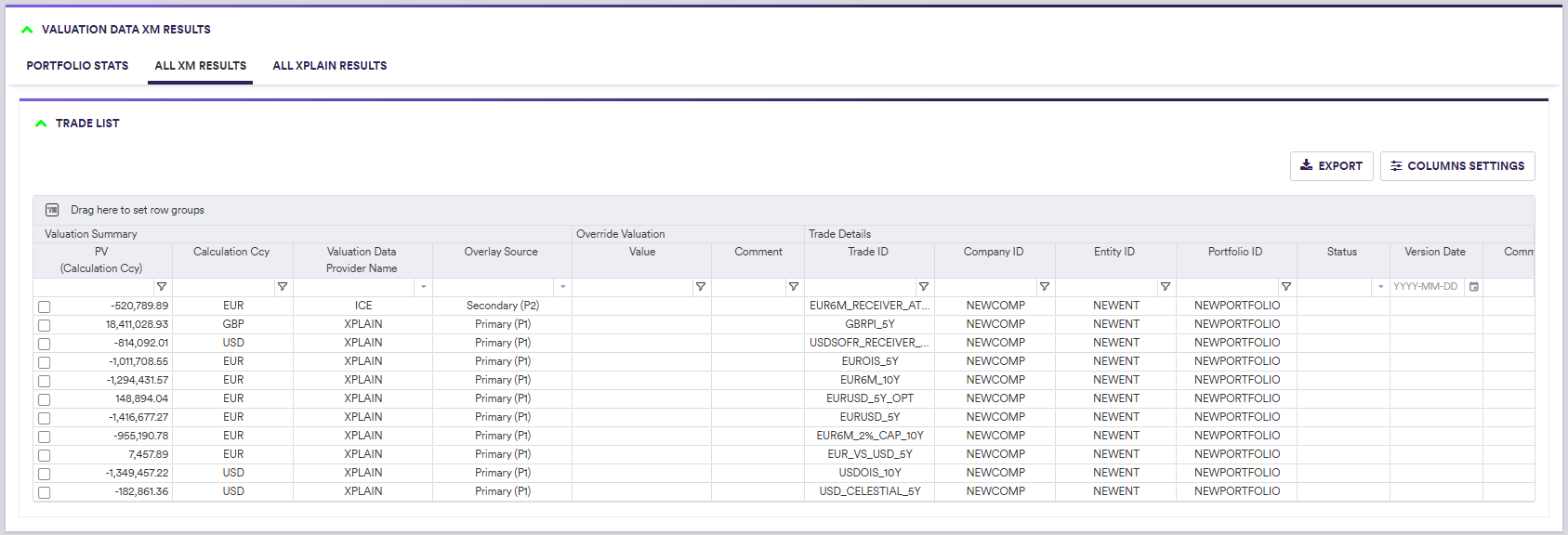Open the Version Date calendar picker
Viewport: 1568px width, 535px height.
point(1474,287)
